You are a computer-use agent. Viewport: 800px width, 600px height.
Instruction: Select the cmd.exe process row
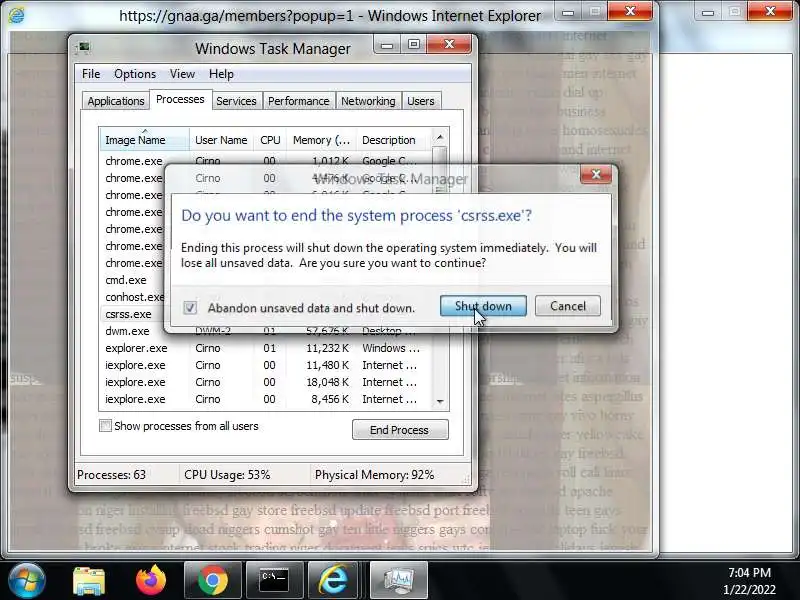coord(133,280)
